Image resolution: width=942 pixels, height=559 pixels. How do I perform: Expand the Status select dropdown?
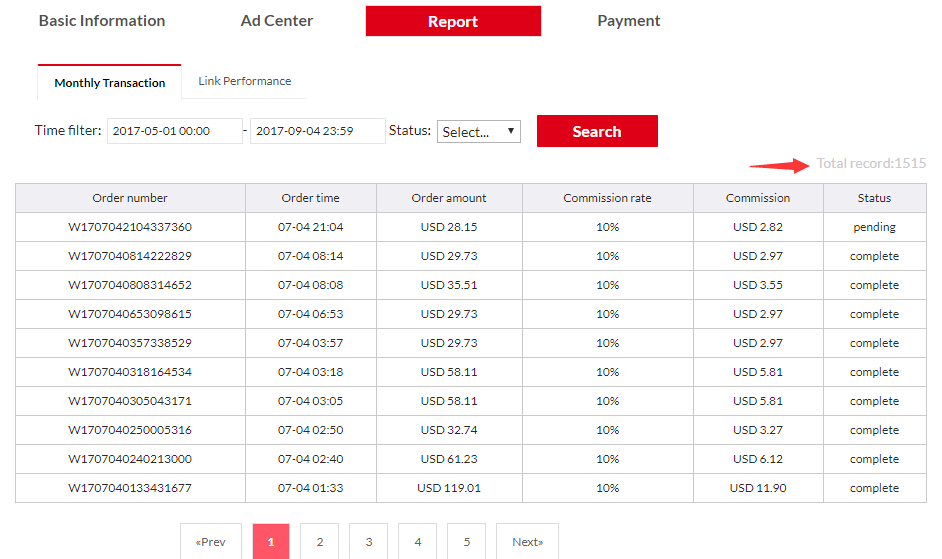click(479, 132)
